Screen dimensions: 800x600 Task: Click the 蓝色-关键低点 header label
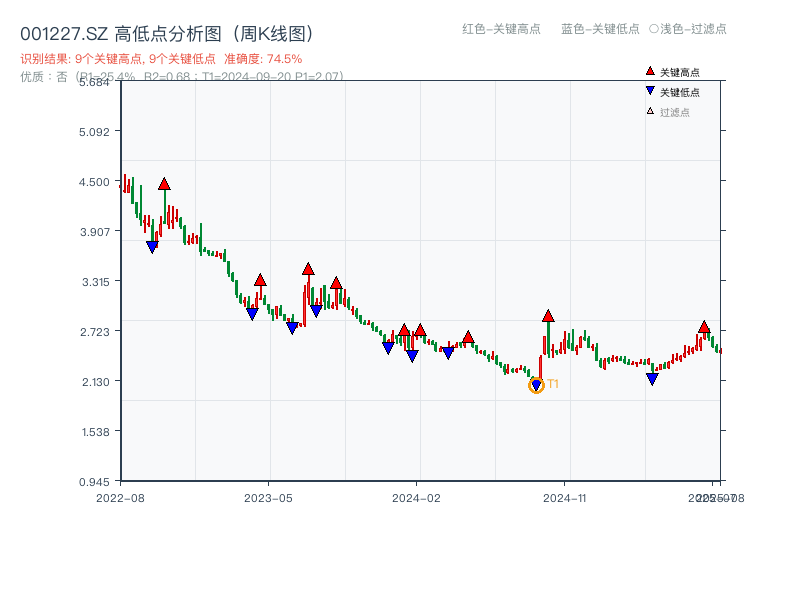600,29
